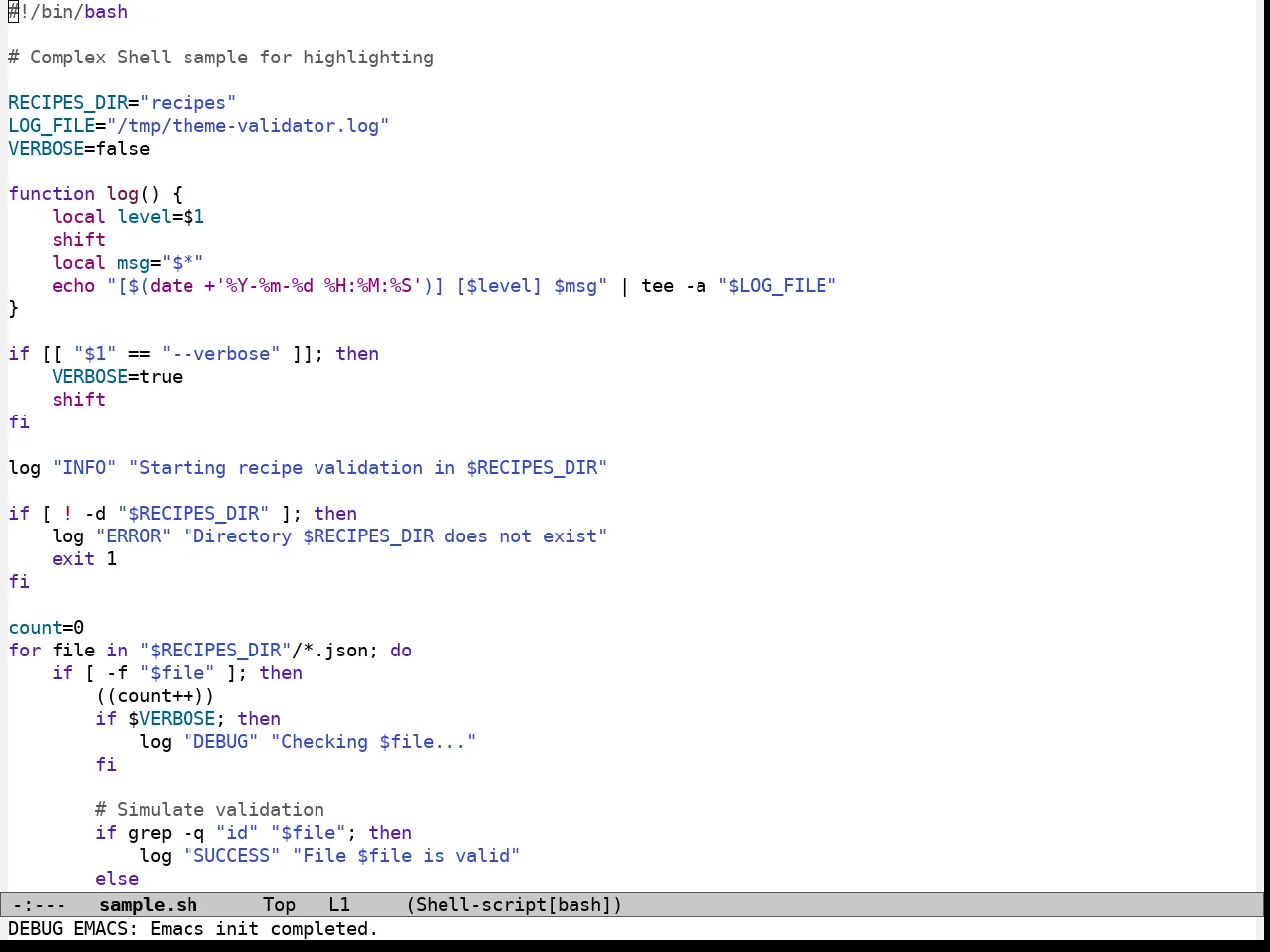Place cursor on the #!/bin/bash shebang line

67,12
